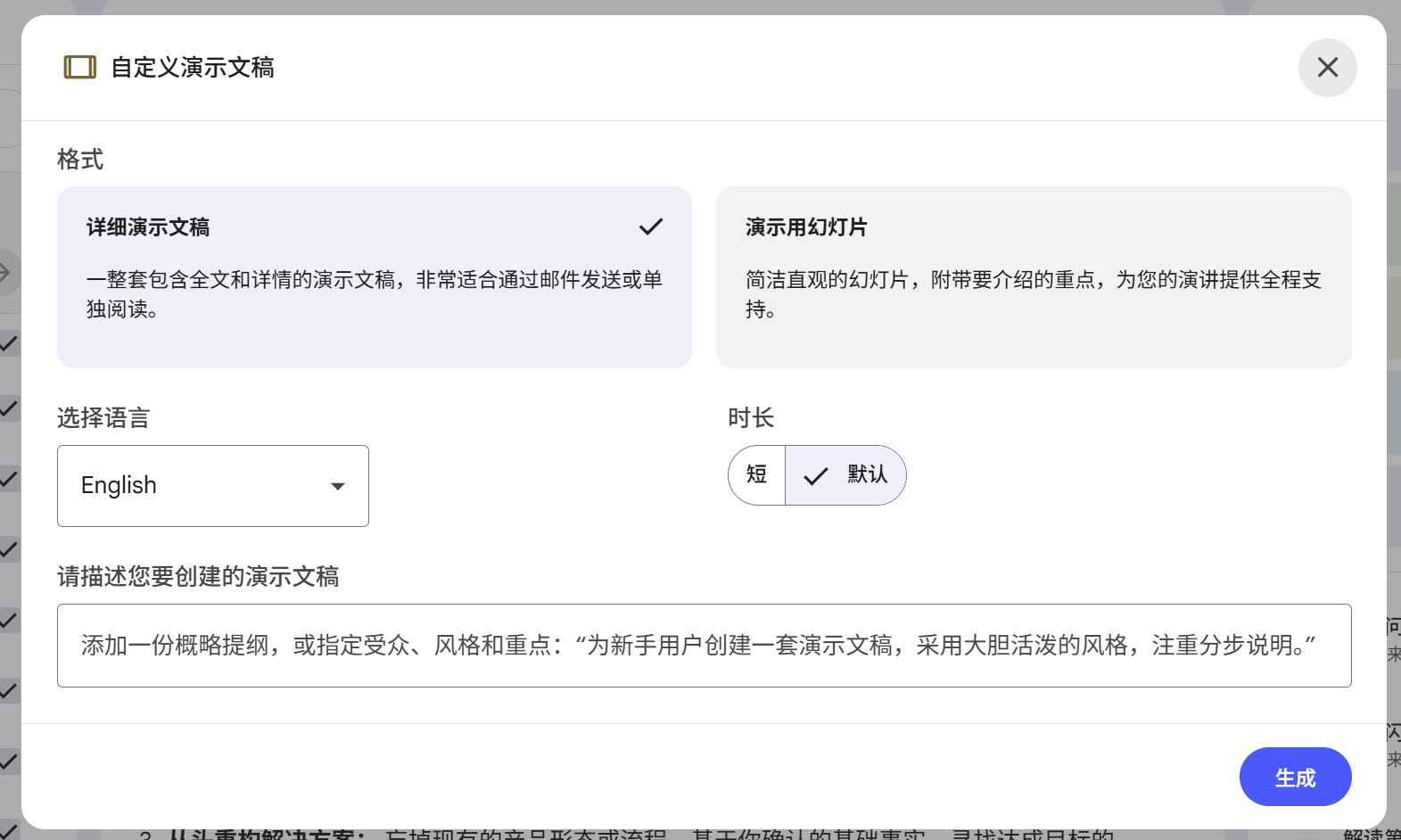This screenshot has height=840, width=1401.
Task: Choose the 短 duration option
Action: [757, 475]
